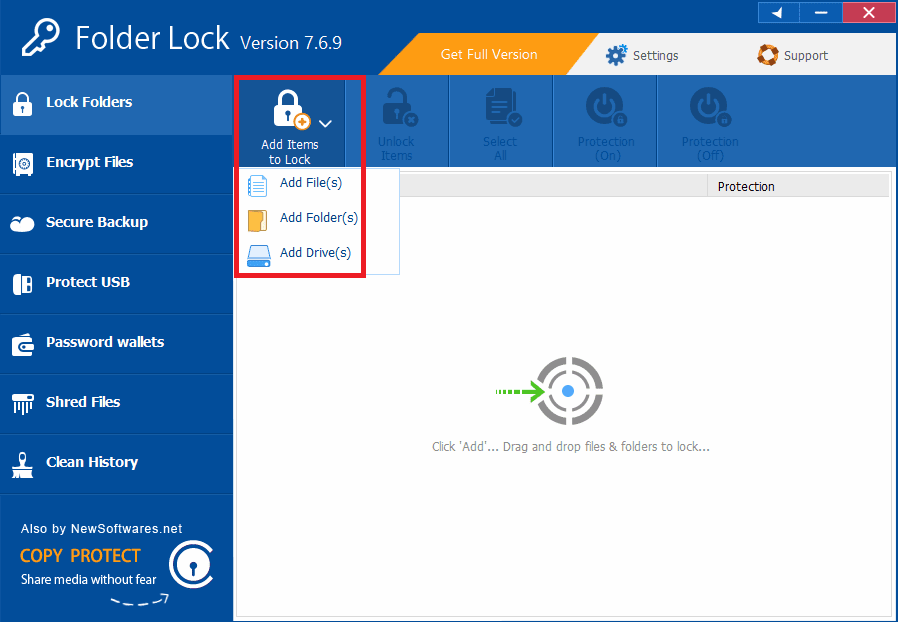The height and width of the screenshot is (622, 898).
Task: Choose Add Drive(s) from menu
Action: pos(315,253)
